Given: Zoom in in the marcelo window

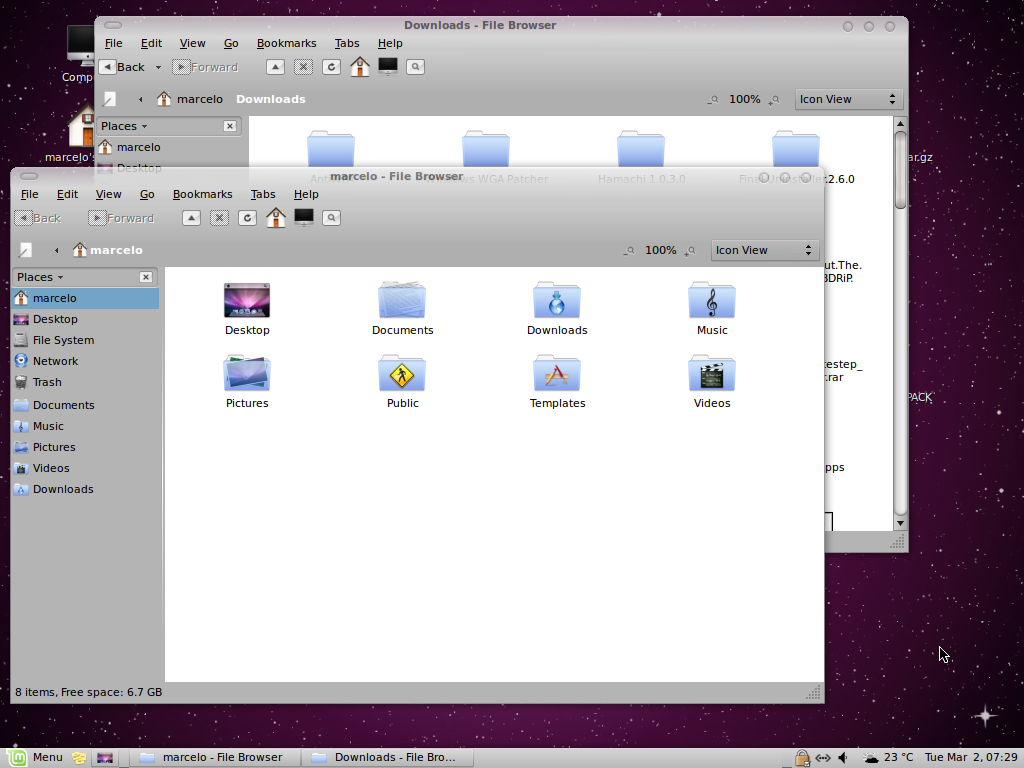Looking at the screenshot, I should 690,250.
